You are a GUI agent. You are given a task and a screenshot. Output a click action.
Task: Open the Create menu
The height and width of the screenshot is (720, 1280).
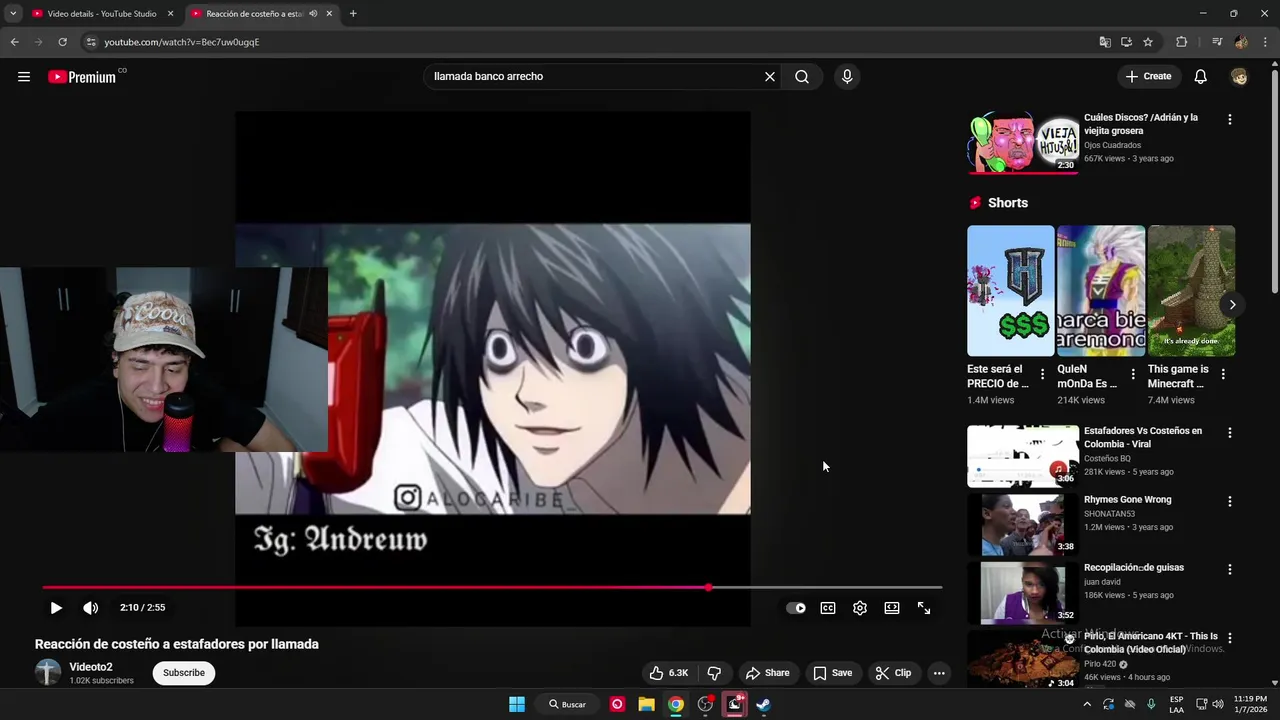tap(1148, 77)
